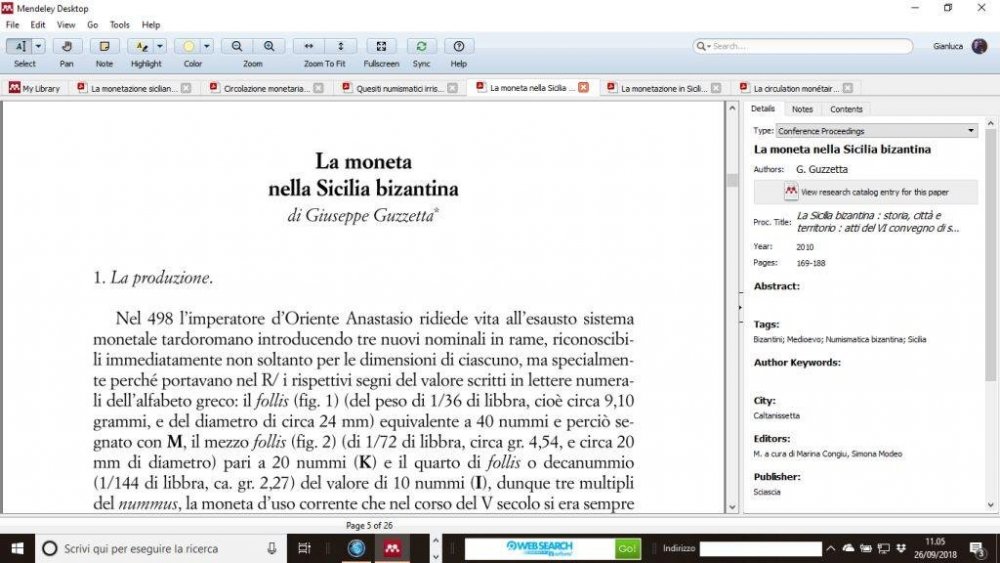Enter Fullscreen reading mode

pos(381,47)
